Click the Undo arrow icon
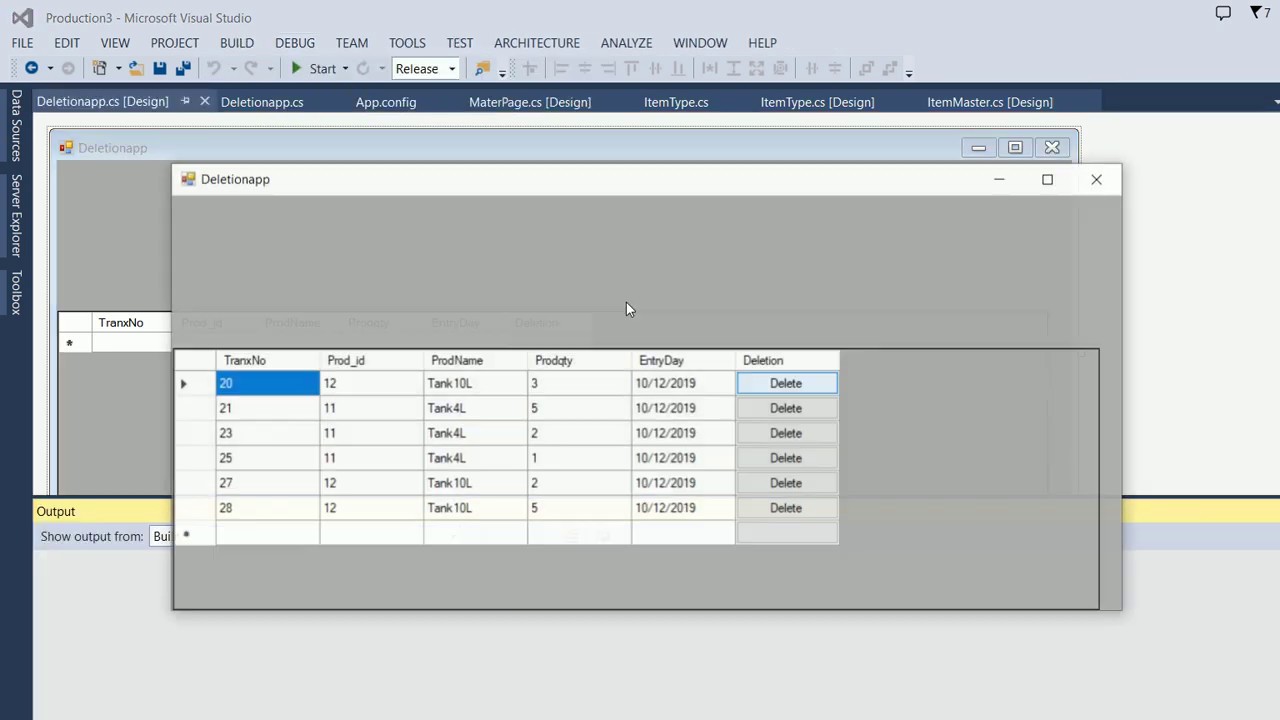 (x=213, y=68)
